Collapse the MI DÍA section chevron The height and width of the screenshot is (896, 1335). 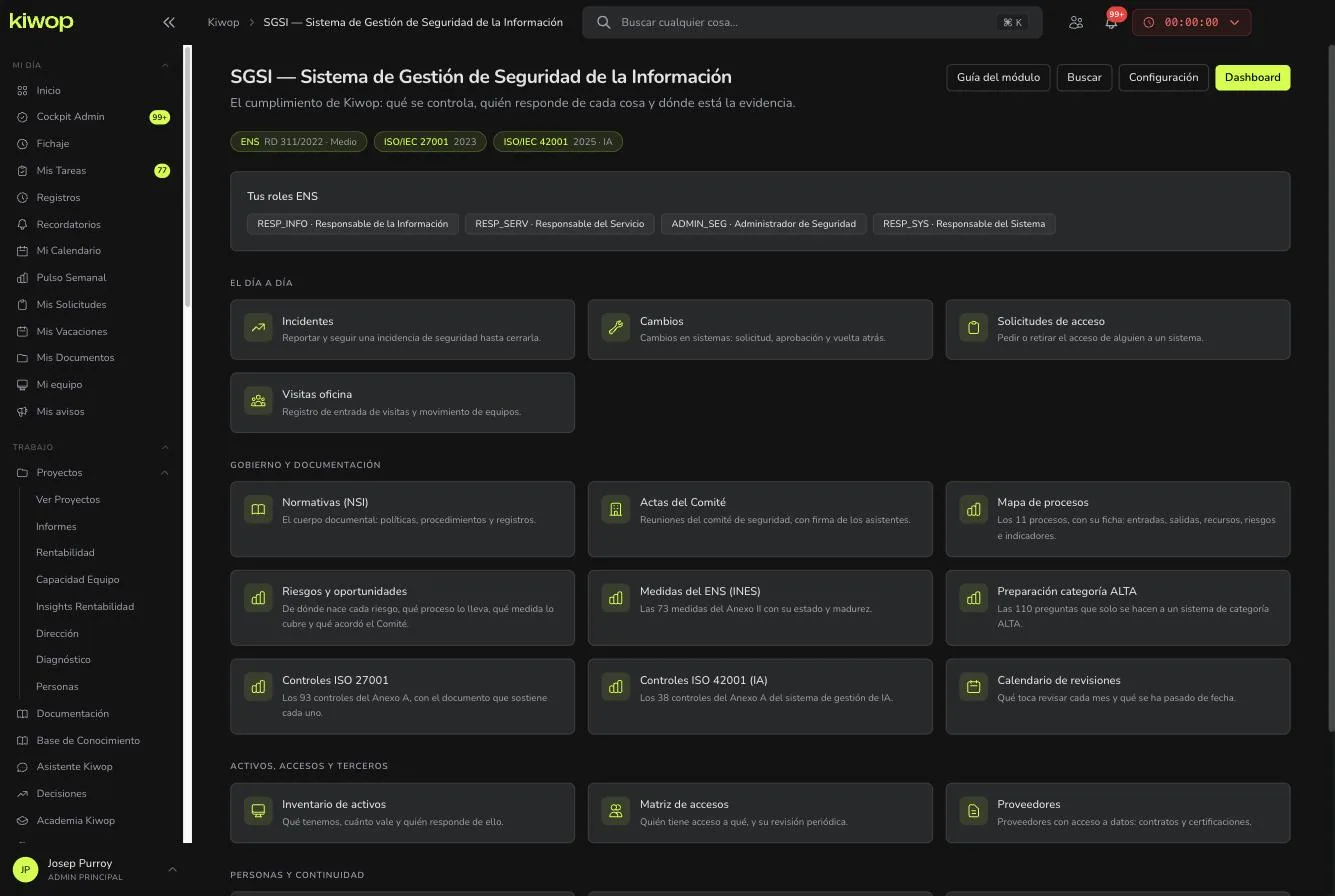pos(165,65)
